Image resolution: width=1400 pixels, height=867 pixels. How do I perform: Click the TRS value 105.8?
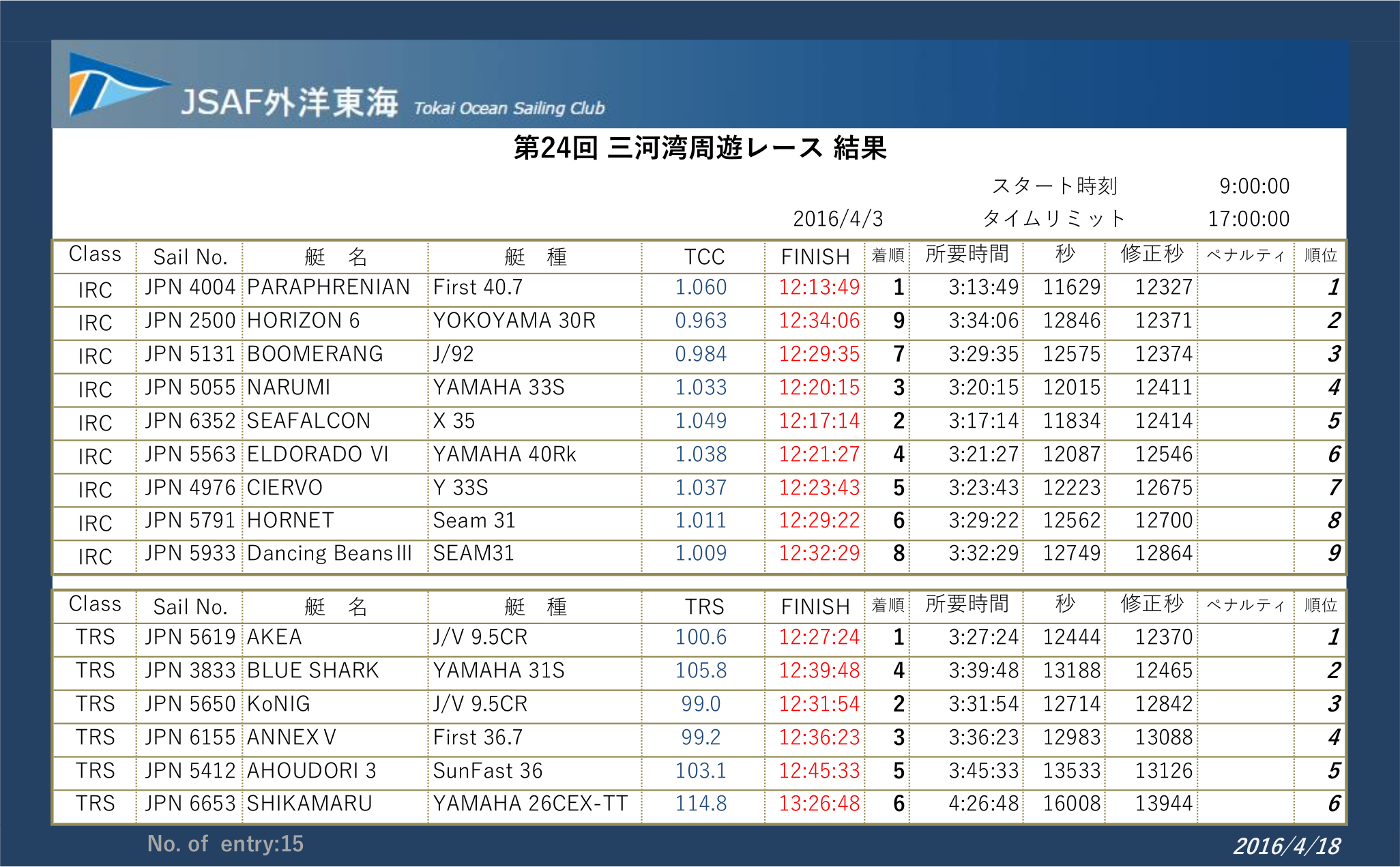tap(701, 671)
